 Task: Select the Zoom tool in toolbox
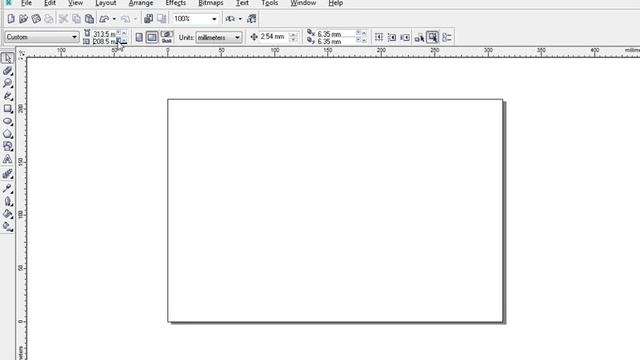[x=7, y=83]
